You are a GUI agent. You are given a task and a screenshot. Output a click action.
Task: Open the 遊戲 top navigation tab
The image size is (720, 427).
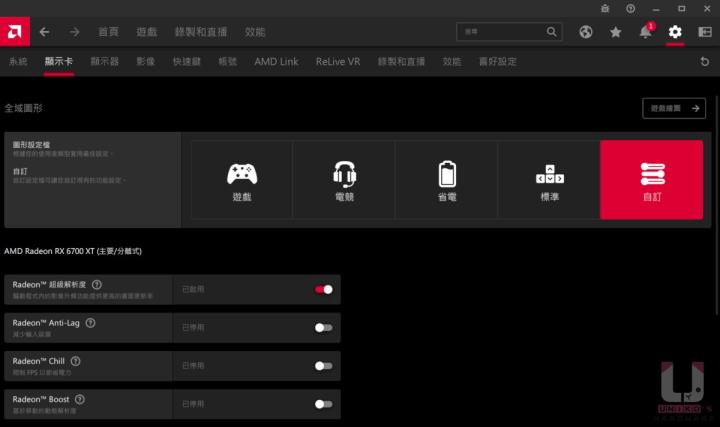[x=146, y=32]
